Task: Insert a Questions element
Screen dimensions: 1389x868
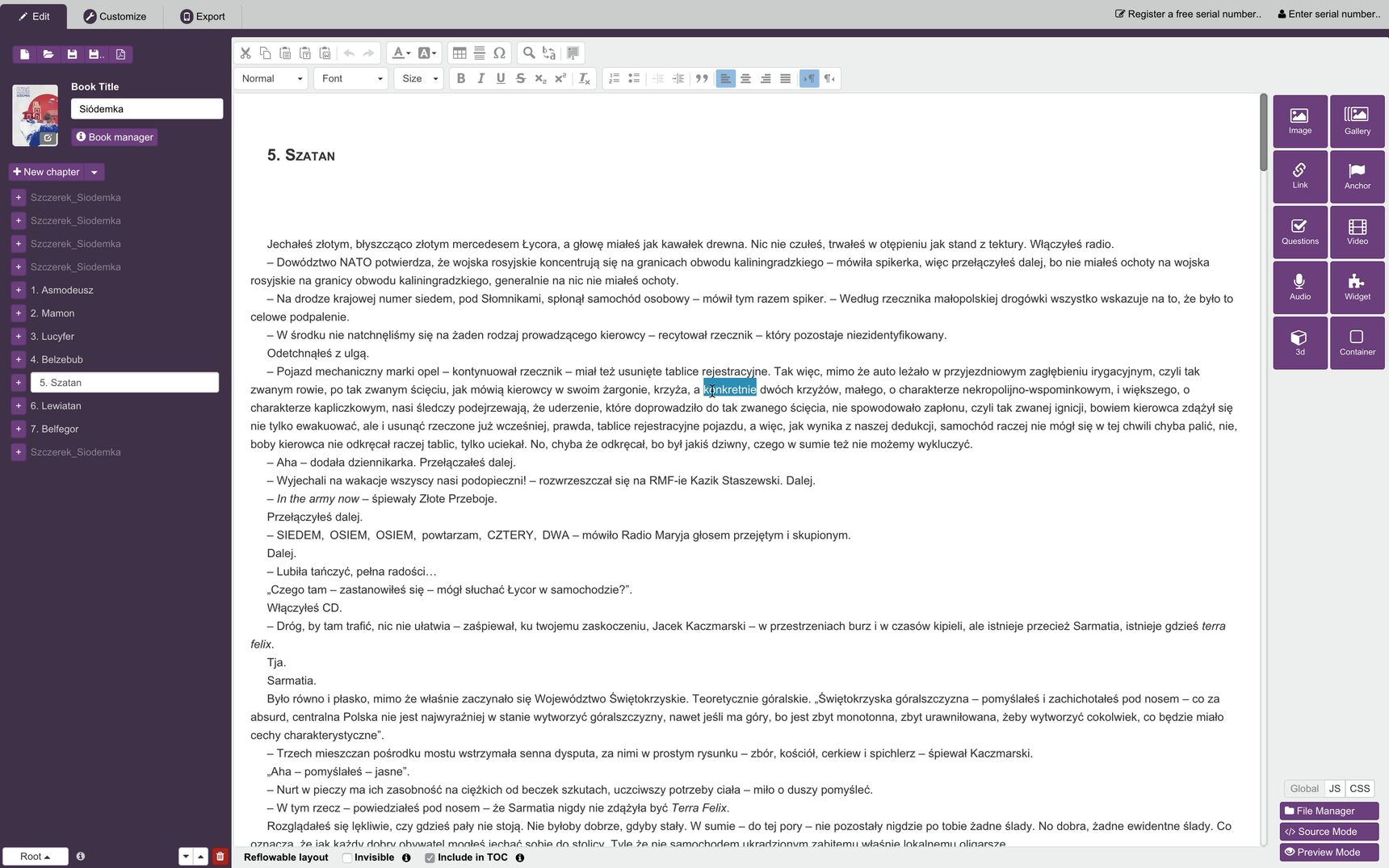Action: pos(1300,232)
